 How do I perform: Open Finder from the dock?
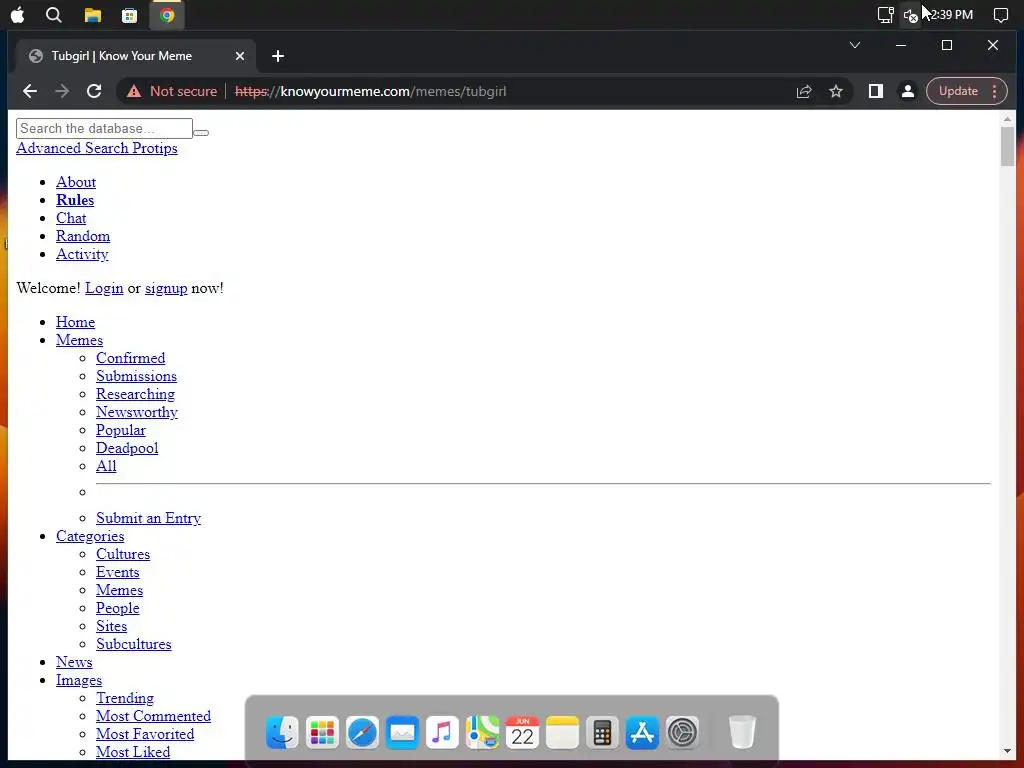282,732
